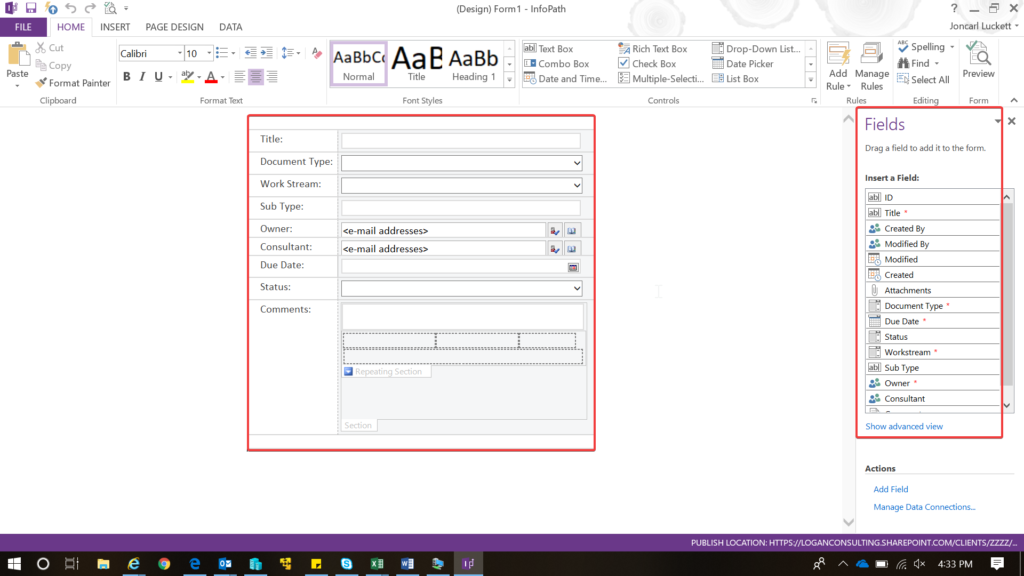The height and width of the screenshot is (576, 1024).
Task: Click the bullets list icon
Action: pyautogui.click(x=222, y=53)
